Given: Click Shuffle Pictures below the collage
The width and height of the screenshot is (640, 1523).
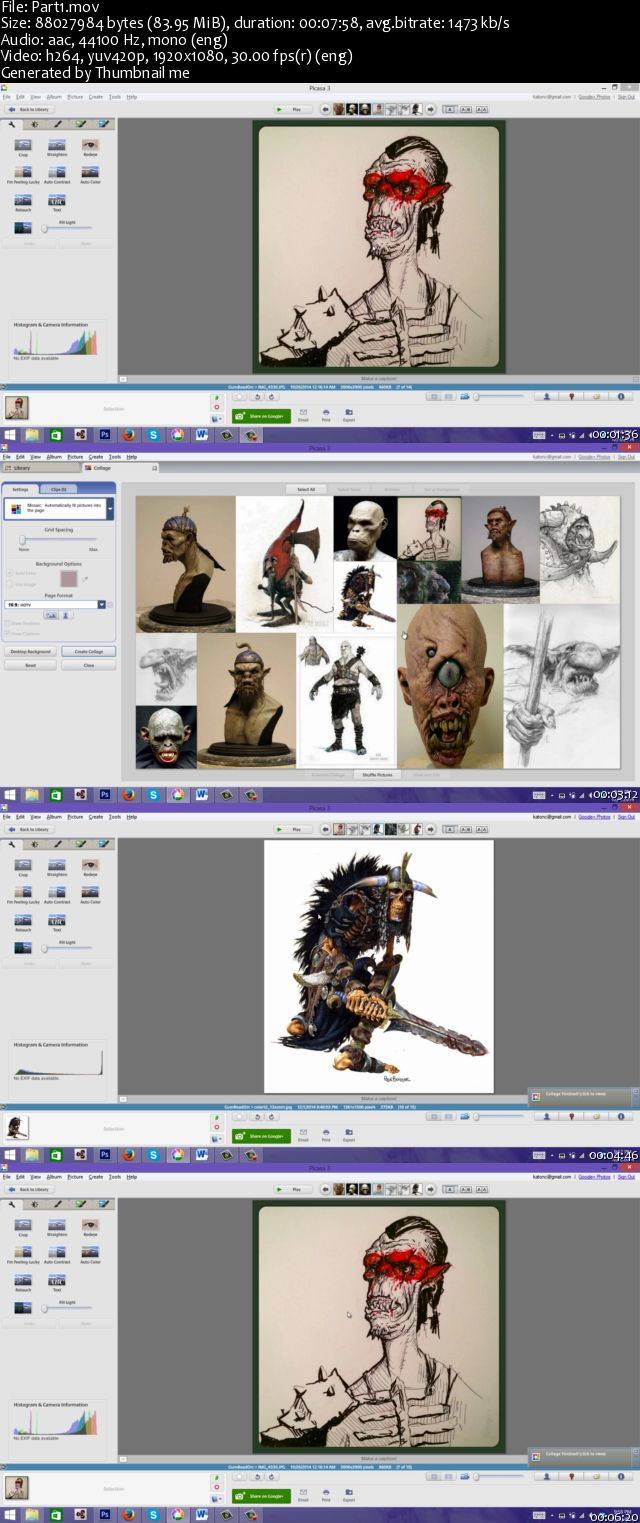Looking at the screenshot, I should [x=377, y=774].
